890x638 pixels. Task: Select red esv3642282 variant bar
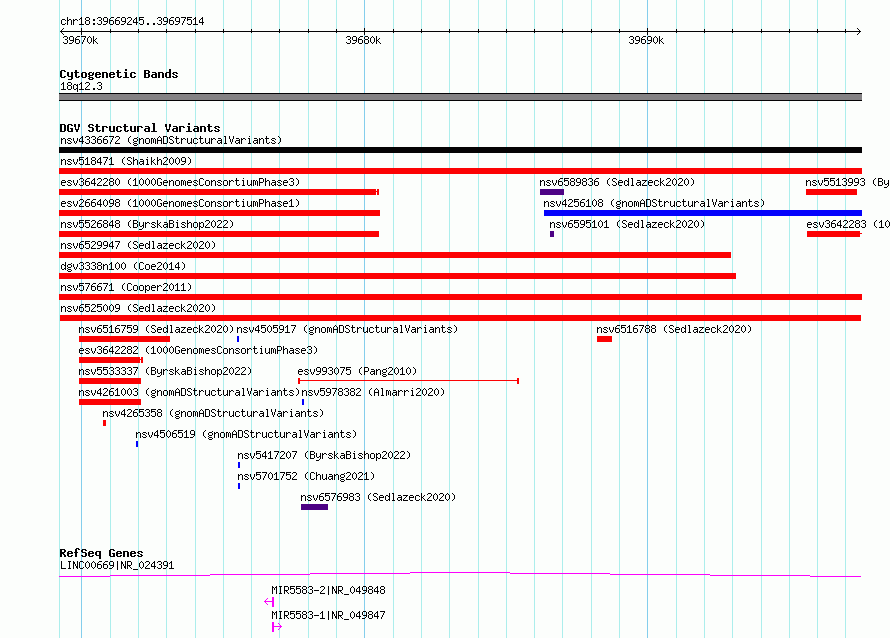pos(111,360)
